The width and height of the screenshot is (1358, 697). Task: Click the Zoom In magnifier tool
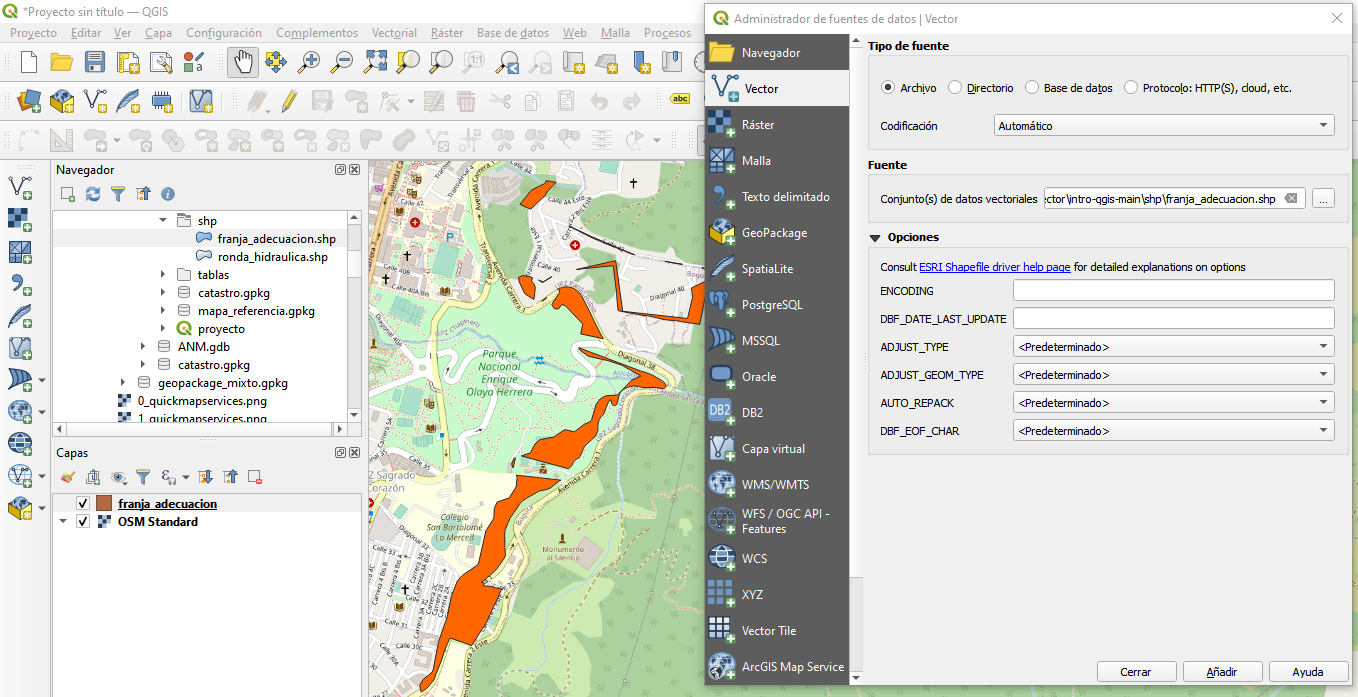[x=310, y=62]
